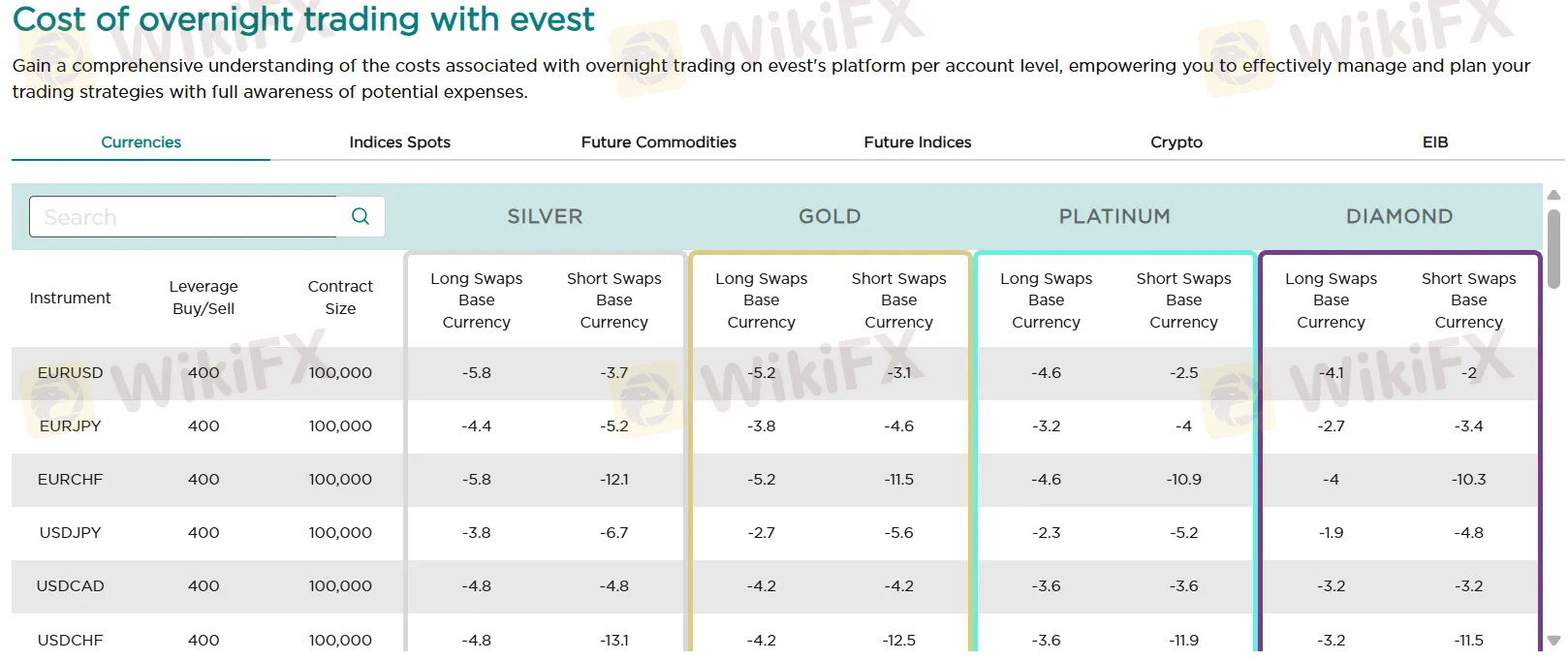Go to the Future Indices tab
This screenshot has height=661, width=1568.
[x=917, y=142]
